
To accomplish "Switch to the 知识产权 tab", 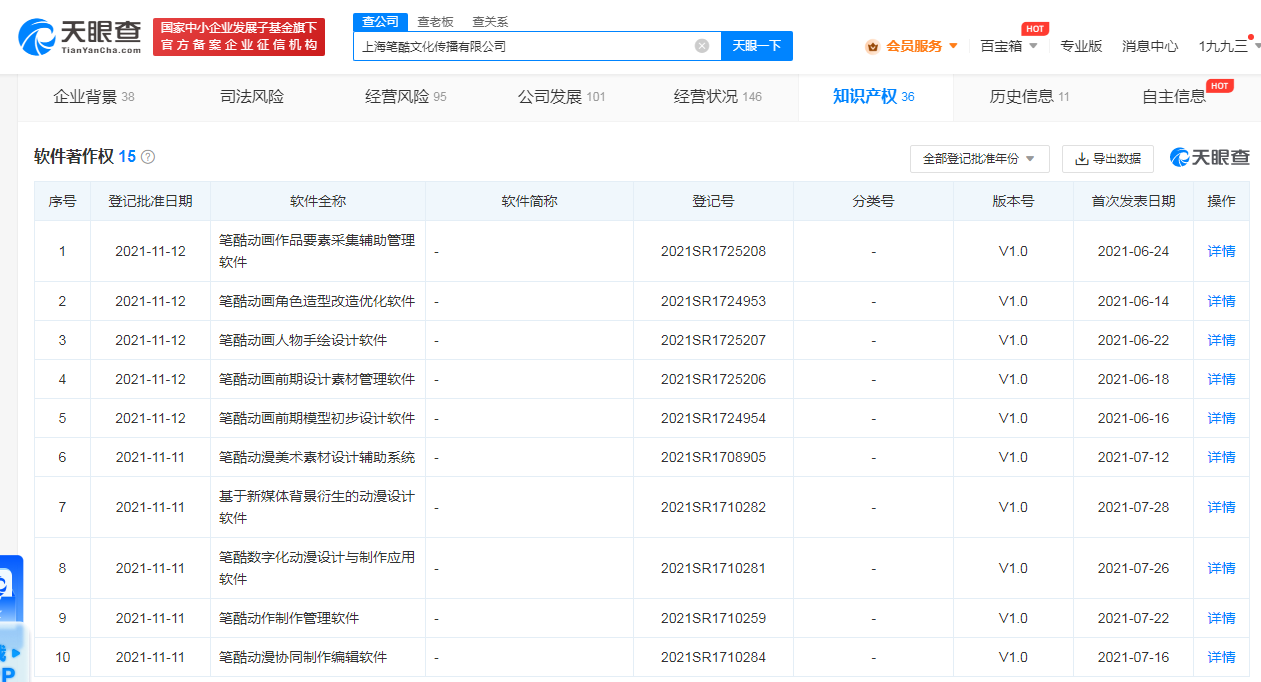I will coord(874,97).
